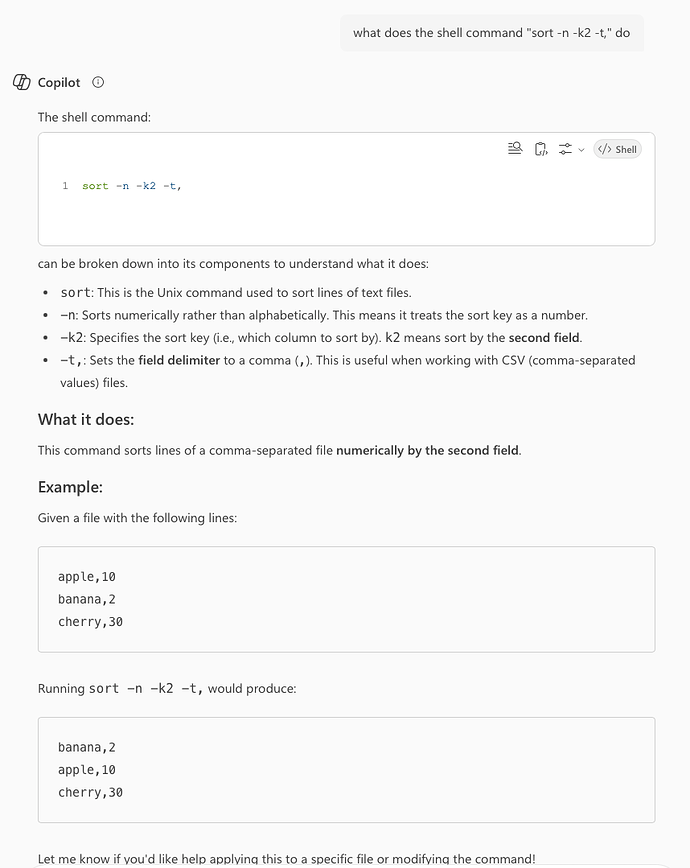Image resolution: width=690 pixels, height=868 pixels.
Task: Click "apple,10" in the input example block
Action: (87, 577)
